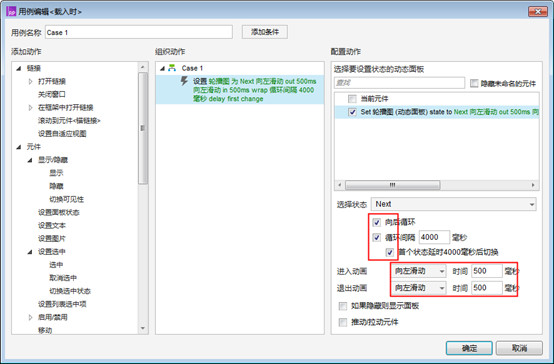Cancel with the 取消 button
Viewport: 554px width, 364px height.
coord(519,348)
